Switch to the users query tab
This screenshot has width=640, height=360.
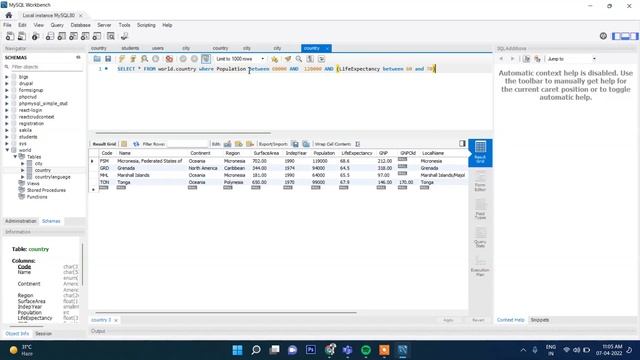click(158, 48)
